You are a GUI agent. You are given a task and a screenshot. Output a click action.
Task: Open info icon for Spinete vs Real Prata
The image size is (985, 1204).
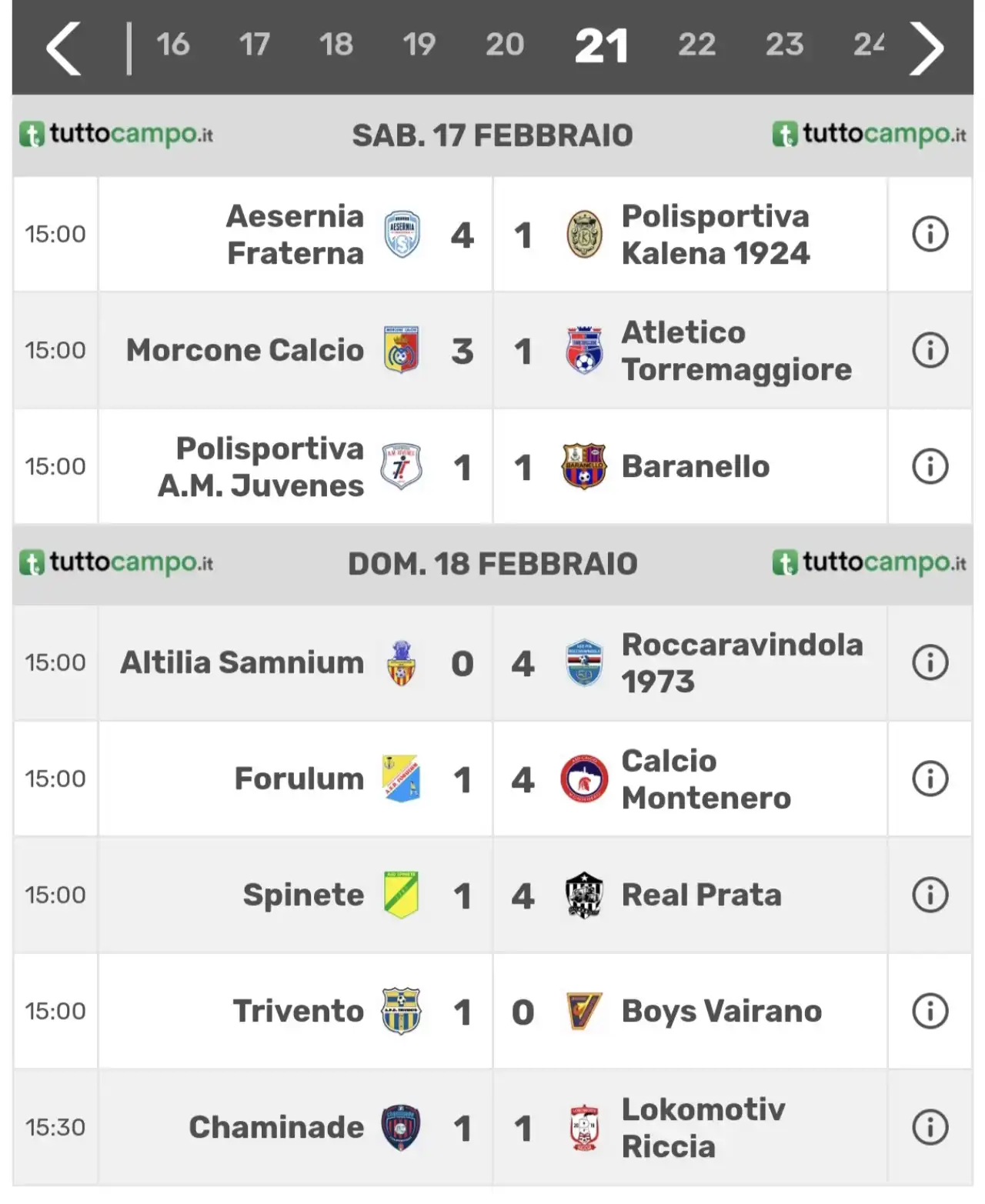coord(930,895)
